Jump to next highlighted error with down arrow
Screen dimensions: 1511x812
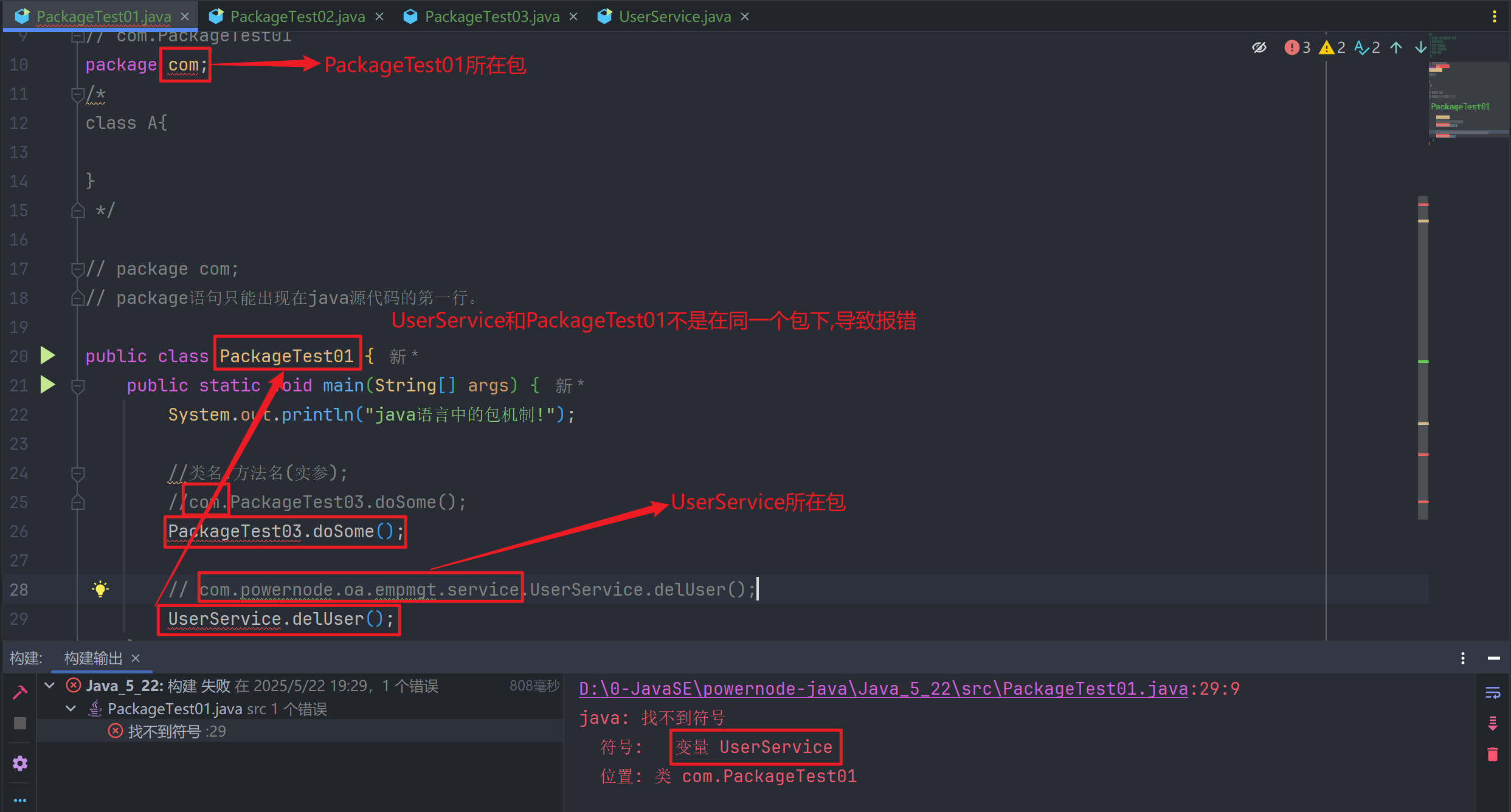(1420, 47)
